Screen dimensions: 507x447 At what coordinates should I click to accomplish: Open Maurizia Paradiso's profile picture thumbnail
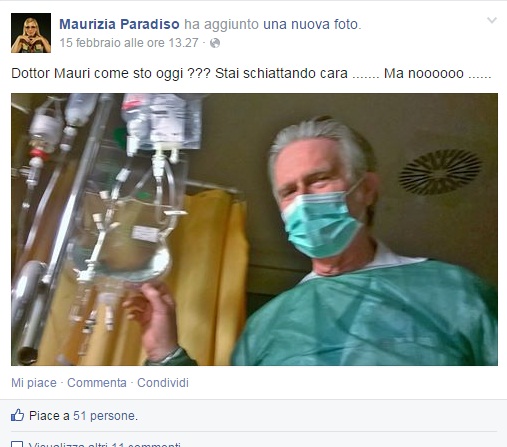click(x=31, y=33)
